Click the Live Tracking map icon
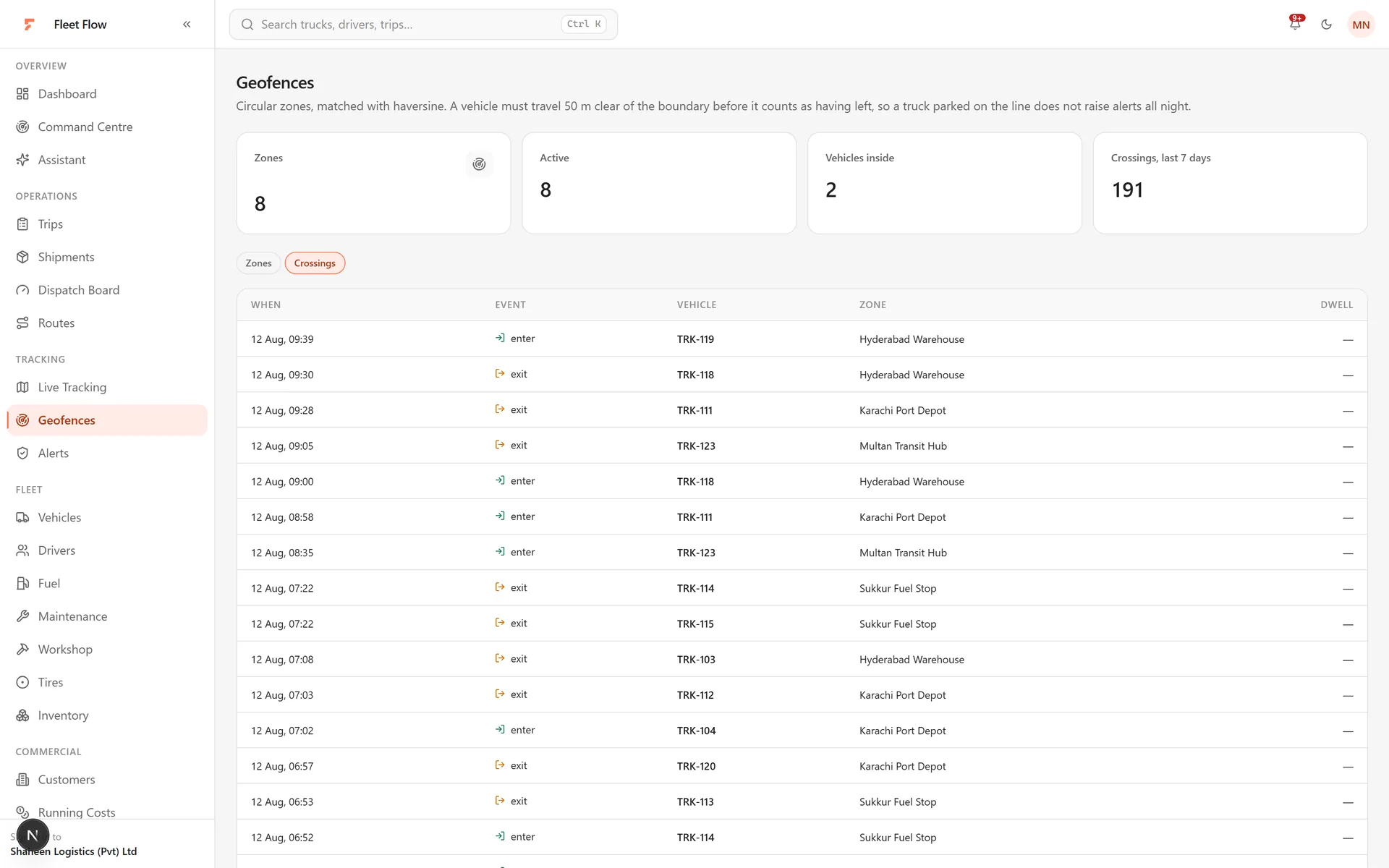1389x868 pixels. (23, 388)
